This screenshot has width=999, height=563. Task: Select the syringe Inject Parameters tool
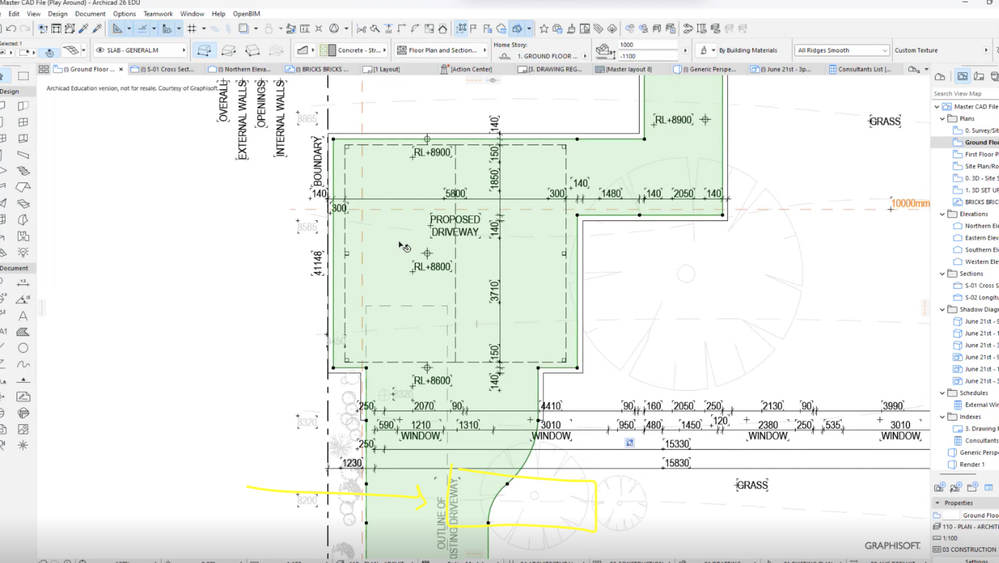97,29
